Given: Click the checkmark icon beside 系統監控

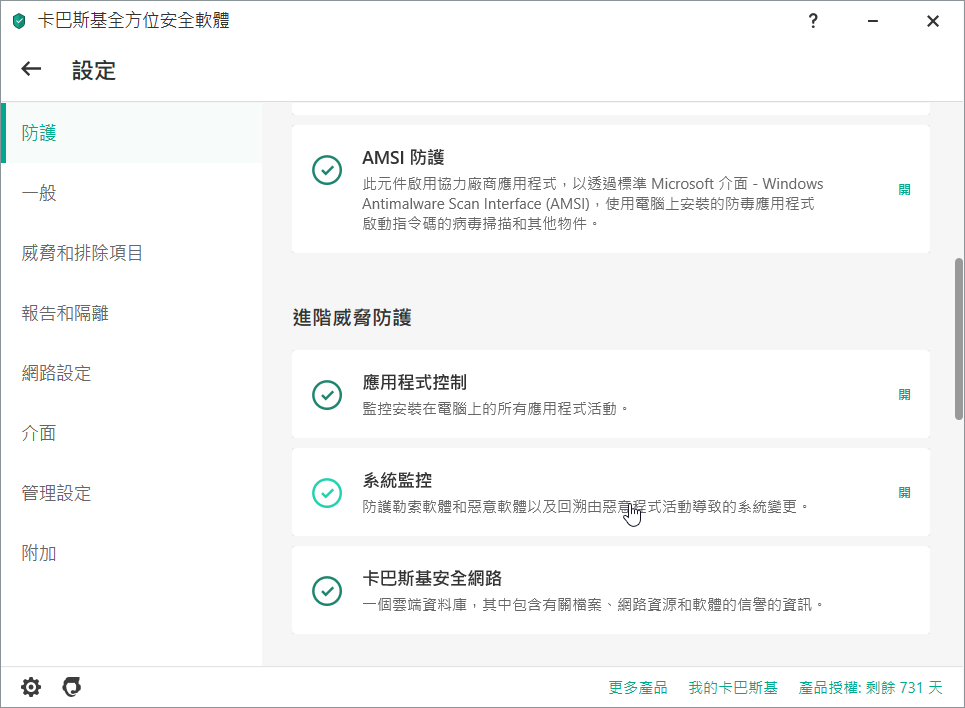Looking at the screenshot, I should [x=327, y=492].
